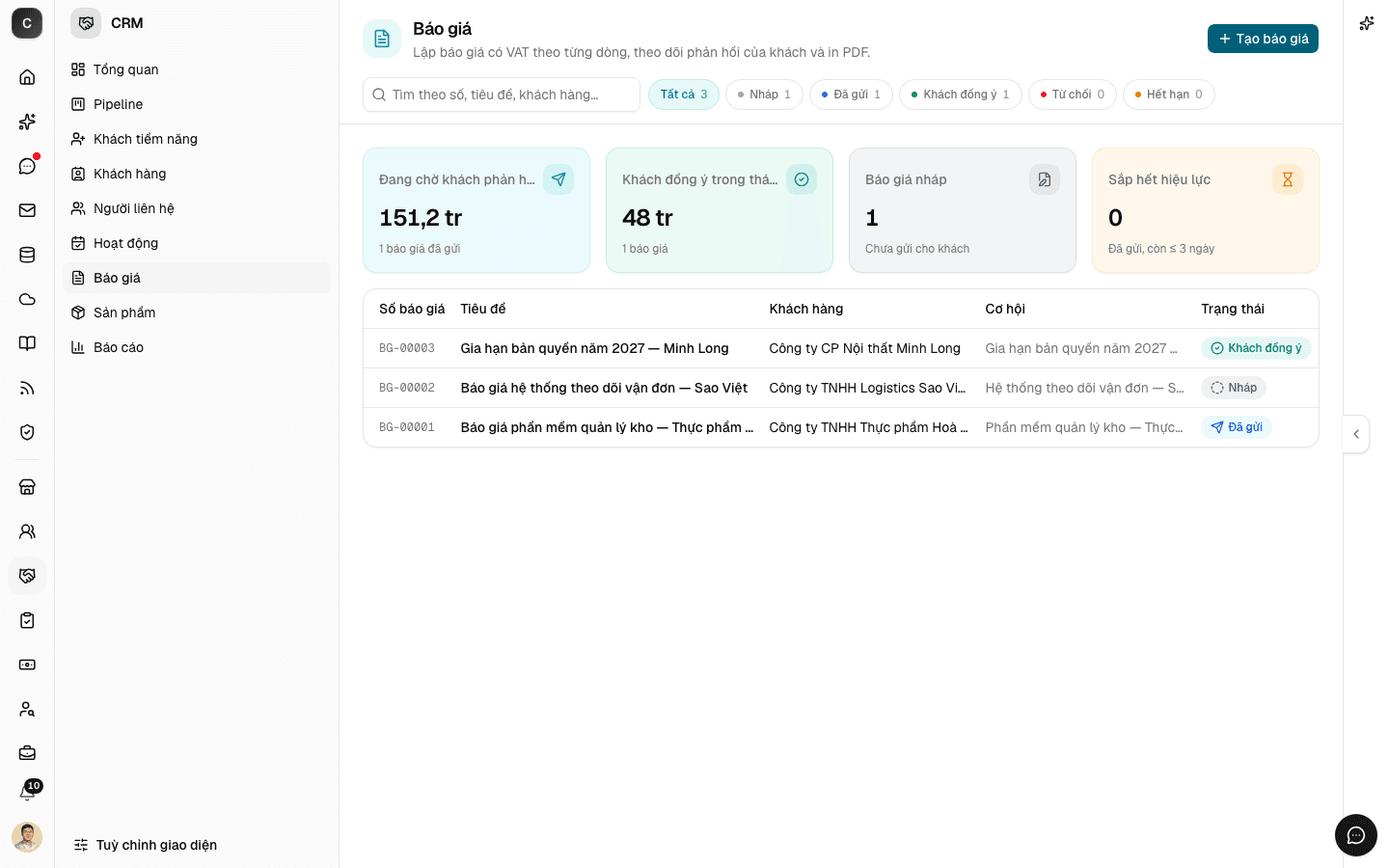Open the clipboard check icon

[x=27, y=620]
